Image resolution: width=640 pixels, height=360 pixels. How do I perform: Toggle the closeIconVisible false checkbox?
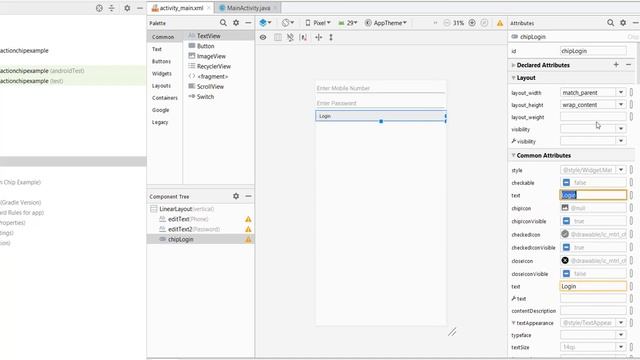[566, 273]
